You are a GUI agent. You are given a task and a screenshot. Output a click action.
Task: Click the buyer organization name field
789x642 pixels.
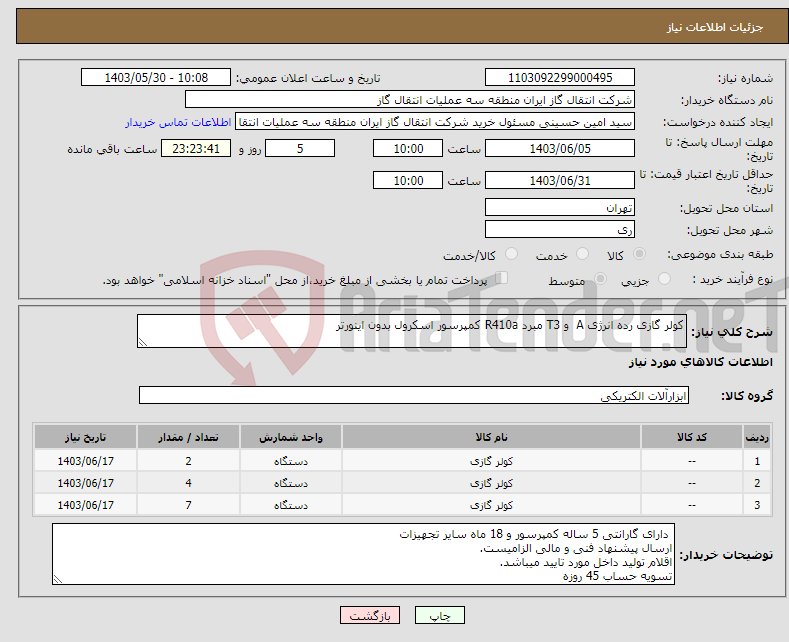410,100
